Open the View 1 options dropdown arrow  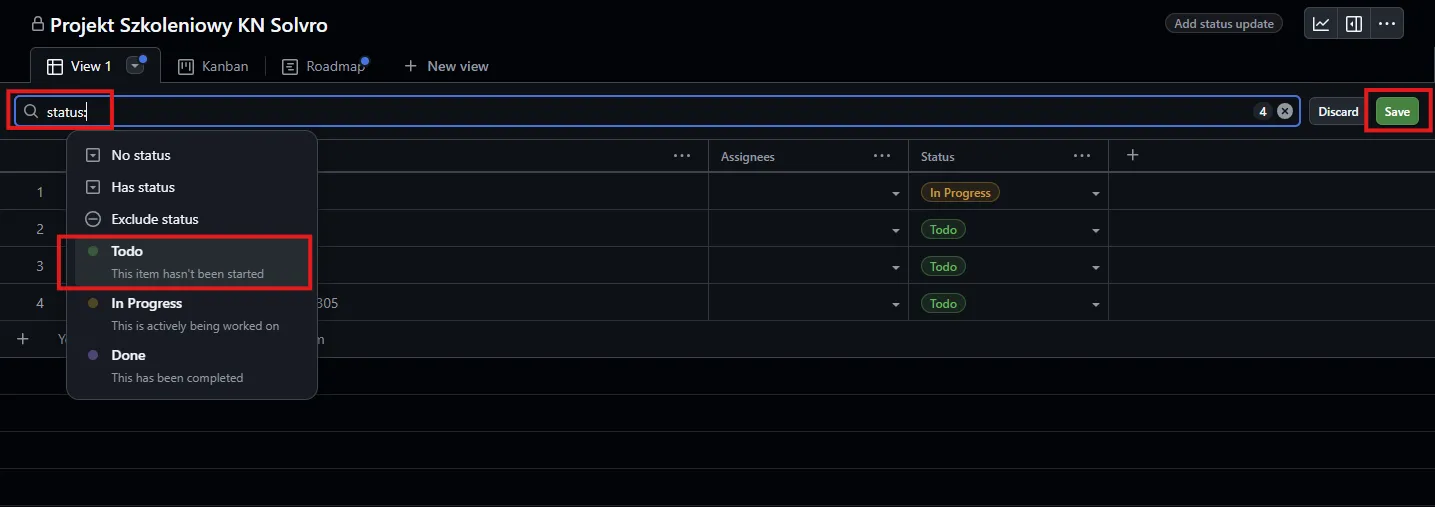[x=135, y=66]
